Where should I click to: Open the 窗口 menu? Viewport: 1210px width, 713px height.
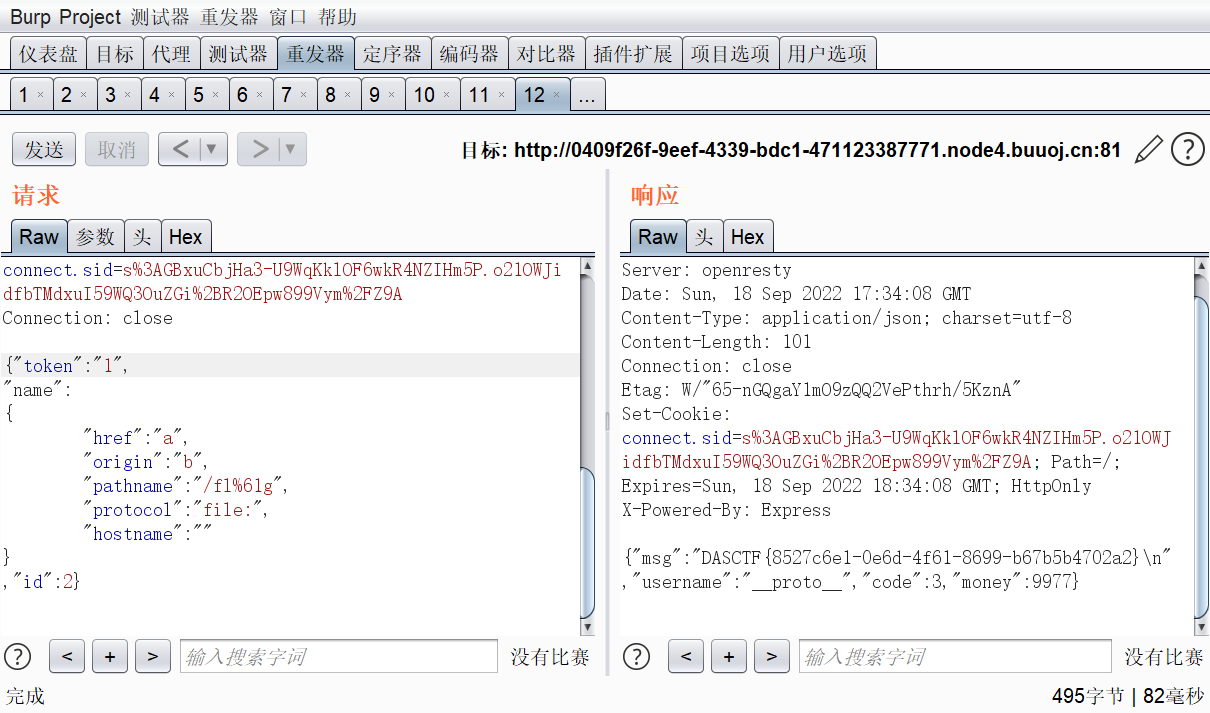(x=288, y=18)
